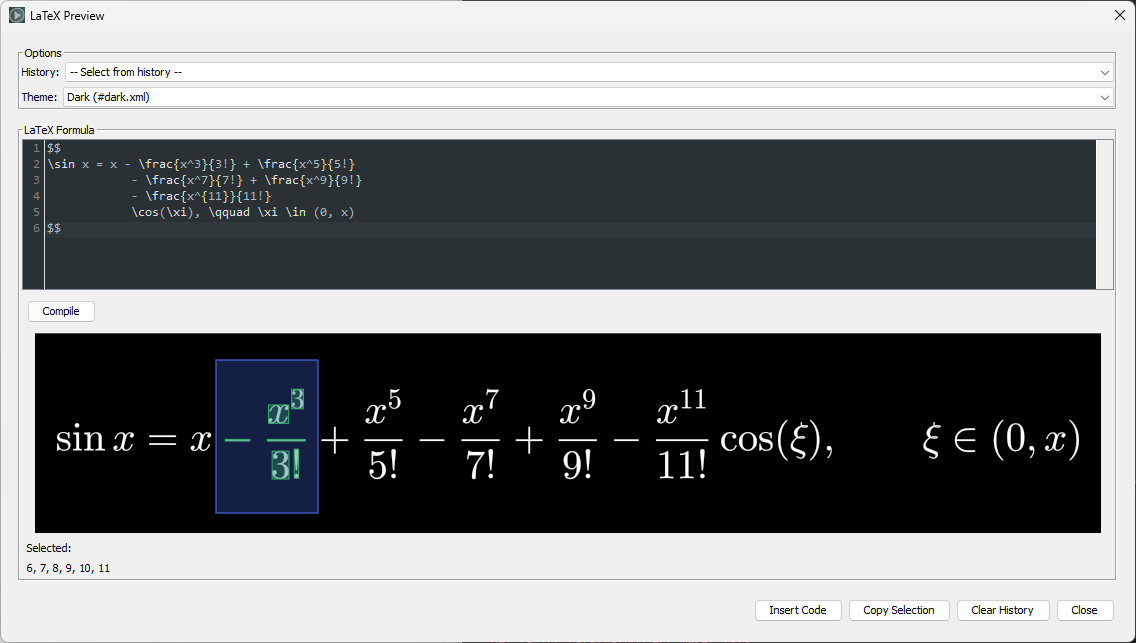Image resolution: width=1136 pixels, height=643 pixels.
Task: Select the x¹¹/11! fraction in preview
Action: pos(681,437)
